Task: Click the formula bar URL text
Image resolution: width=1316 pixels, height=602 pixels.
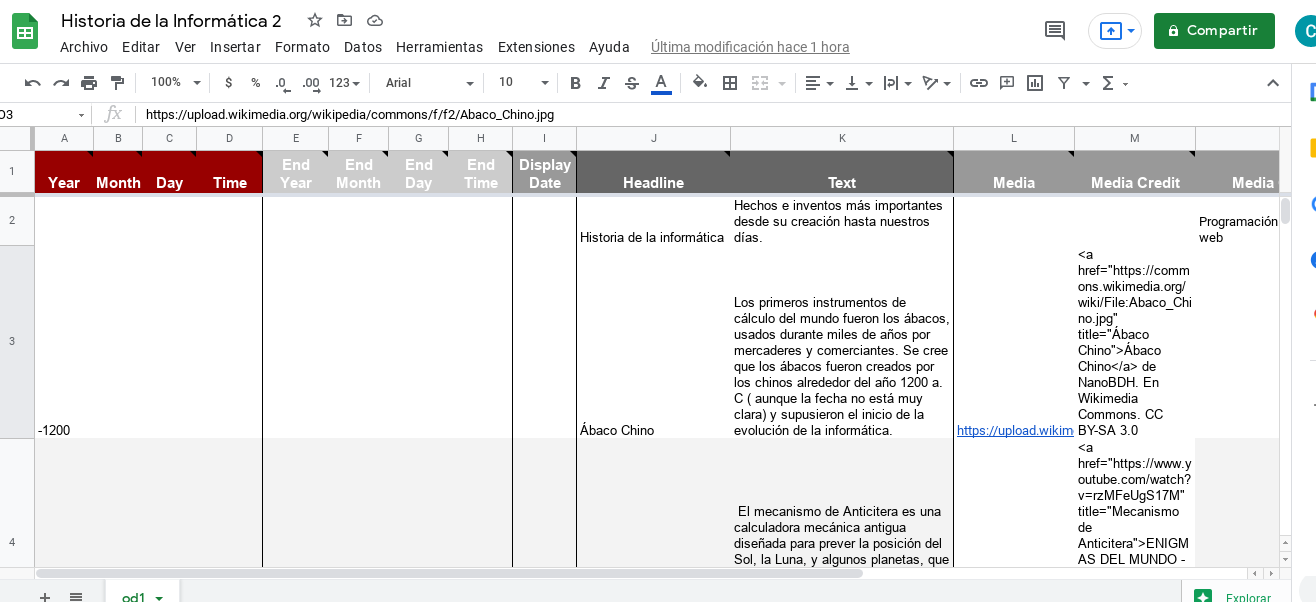Action: click(350, 115)
